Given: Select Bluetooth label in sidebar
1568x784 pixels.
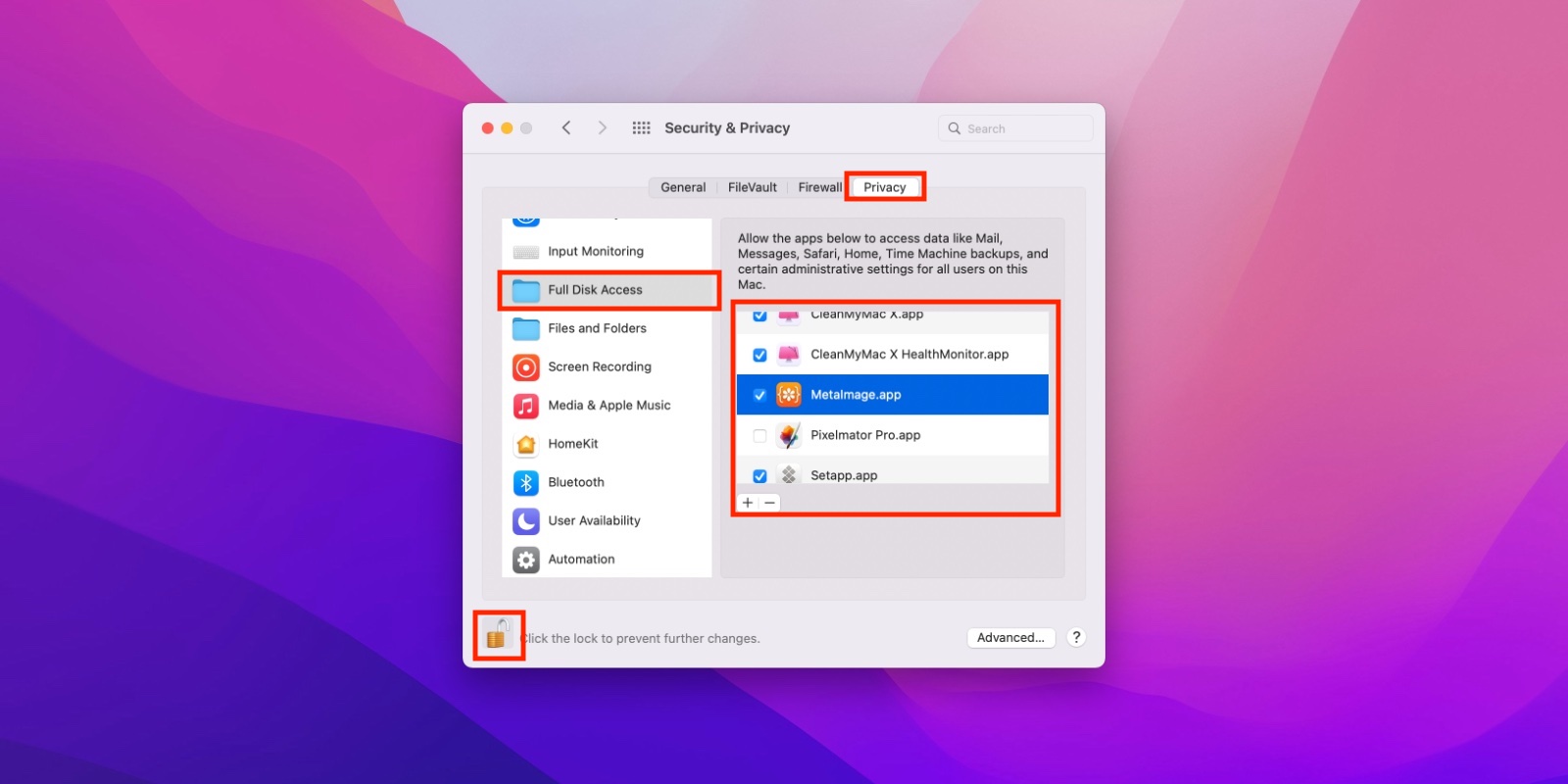Looking at the screenshot, I should 576,482.
